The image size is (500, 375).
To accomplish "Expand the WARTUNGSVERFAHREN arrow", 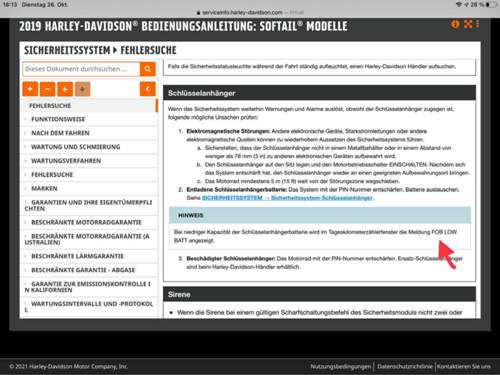I will pos(26,161).
